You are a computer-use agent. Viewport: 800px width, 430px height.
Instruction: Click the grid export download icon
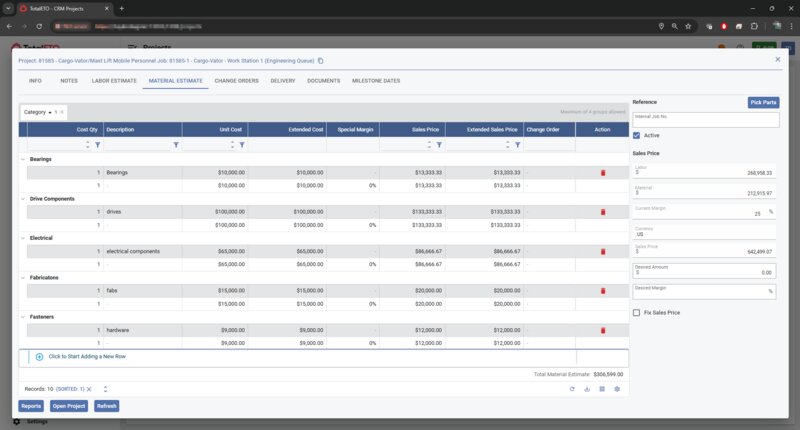click(586, 389)
